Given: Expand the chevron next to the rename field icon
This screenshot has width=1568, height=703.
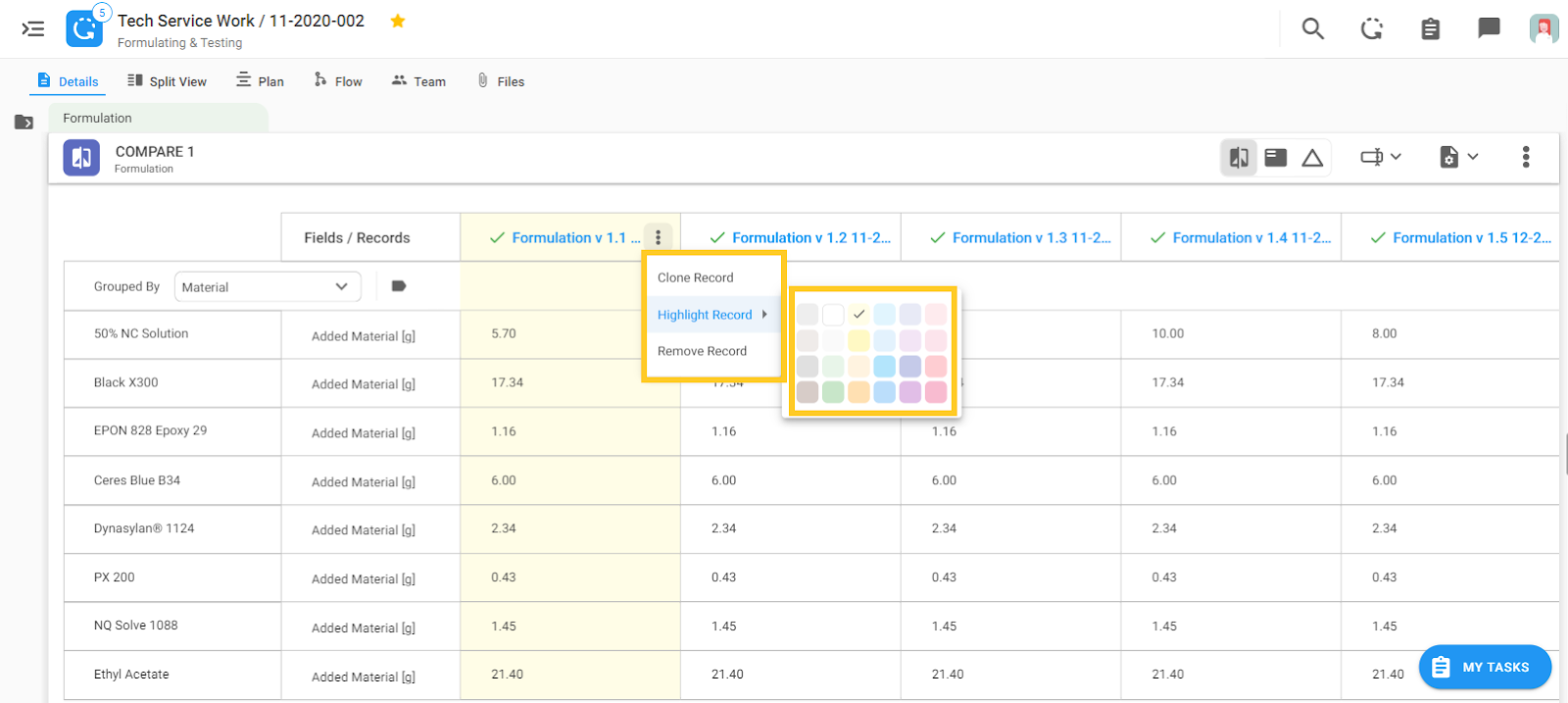Looking at the screenshot, I should 1396,157.
